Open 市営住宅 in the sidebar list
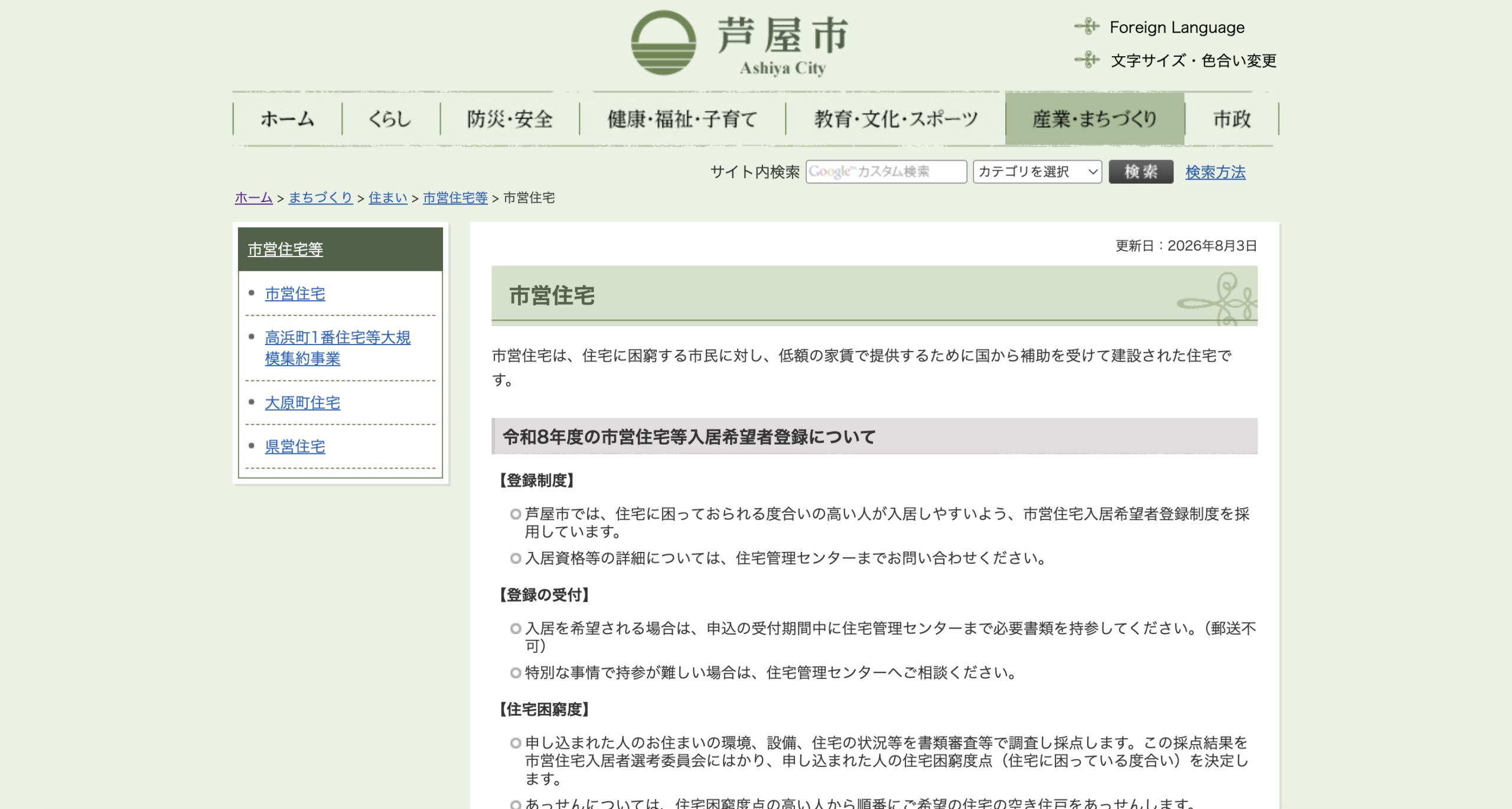The height and width of the screenshot is (809, 1512). click(295, 294)
